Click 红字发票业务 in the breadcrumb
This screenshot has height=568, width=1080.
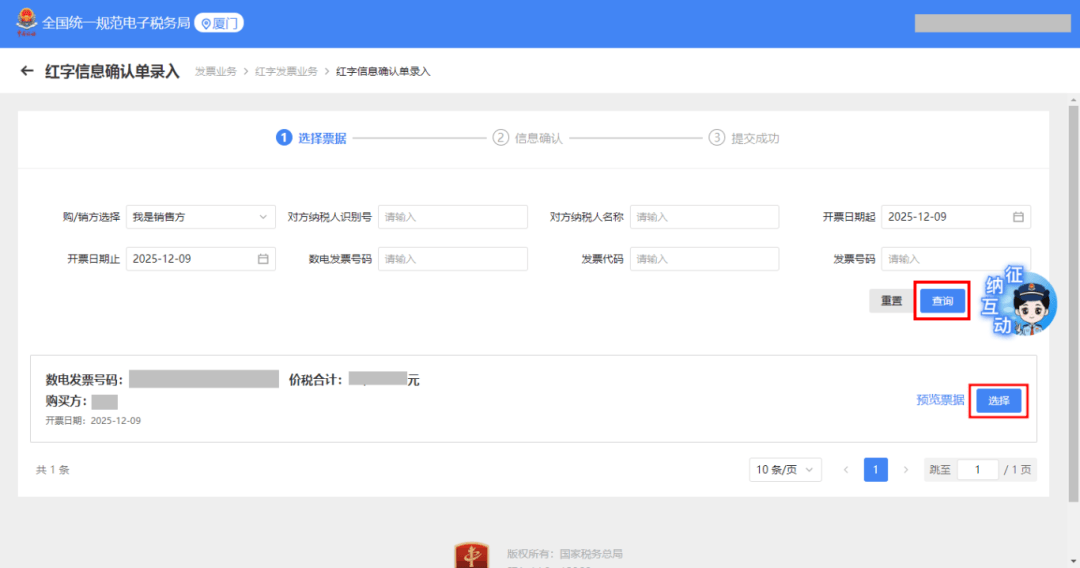(x=286, y=72)
